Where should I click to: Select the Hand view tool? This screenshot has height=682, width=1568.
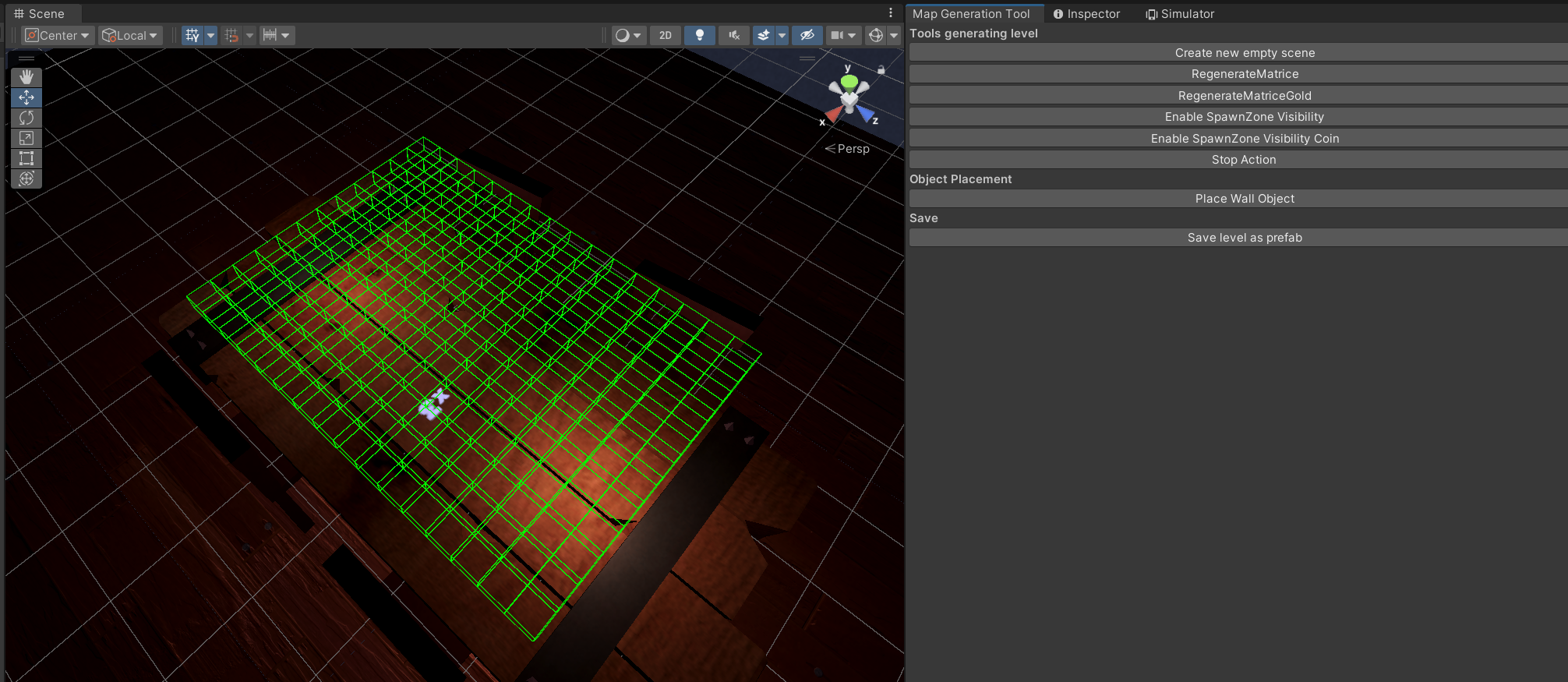(26, 76)
